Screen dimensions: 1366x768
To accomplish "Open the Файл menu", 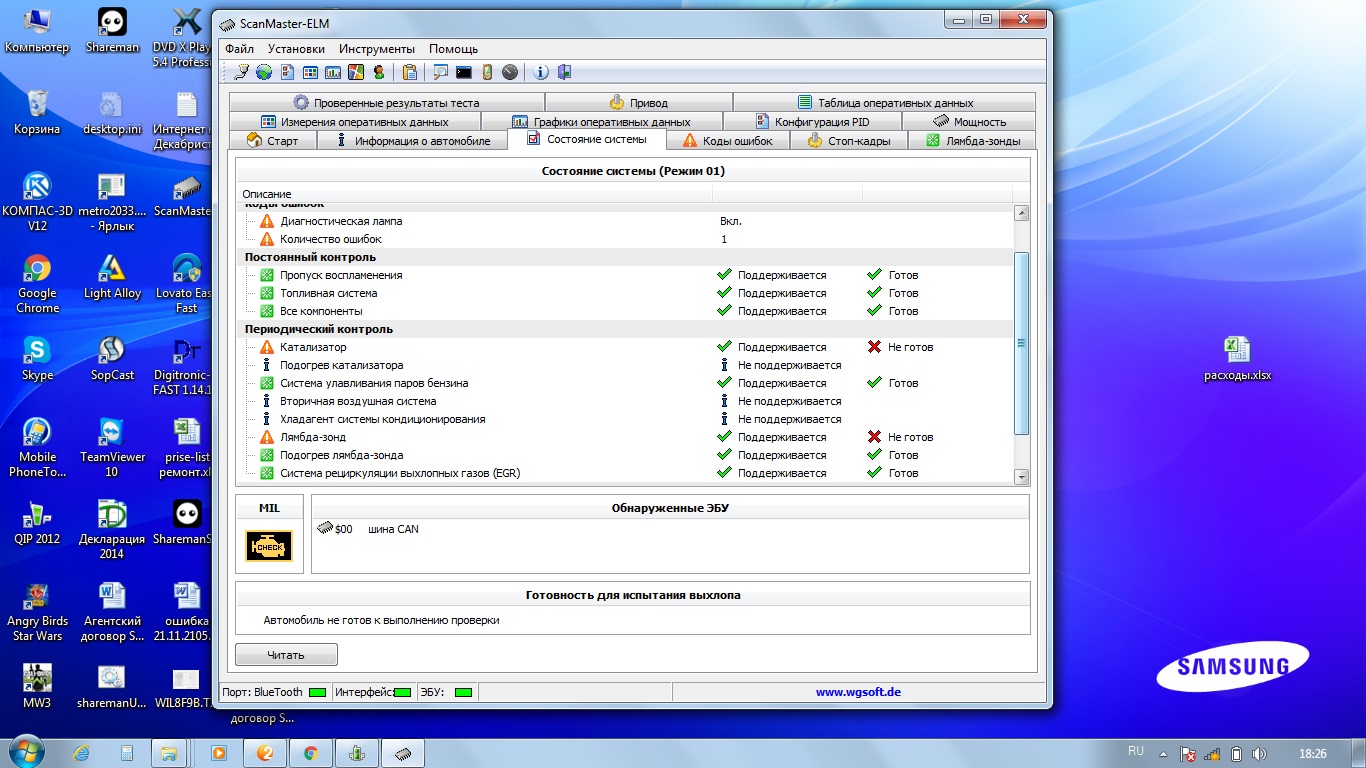I will click(239, 49).
